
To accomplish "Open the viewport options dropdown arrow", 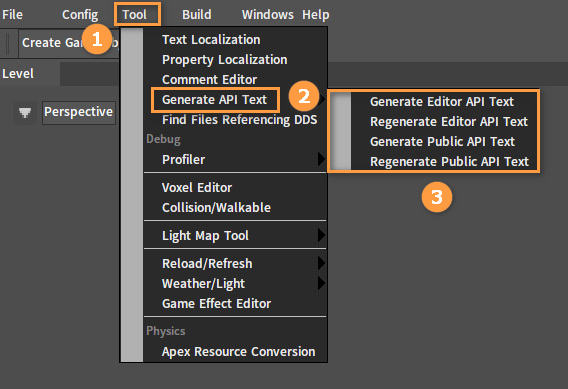I will coord(25,113).
